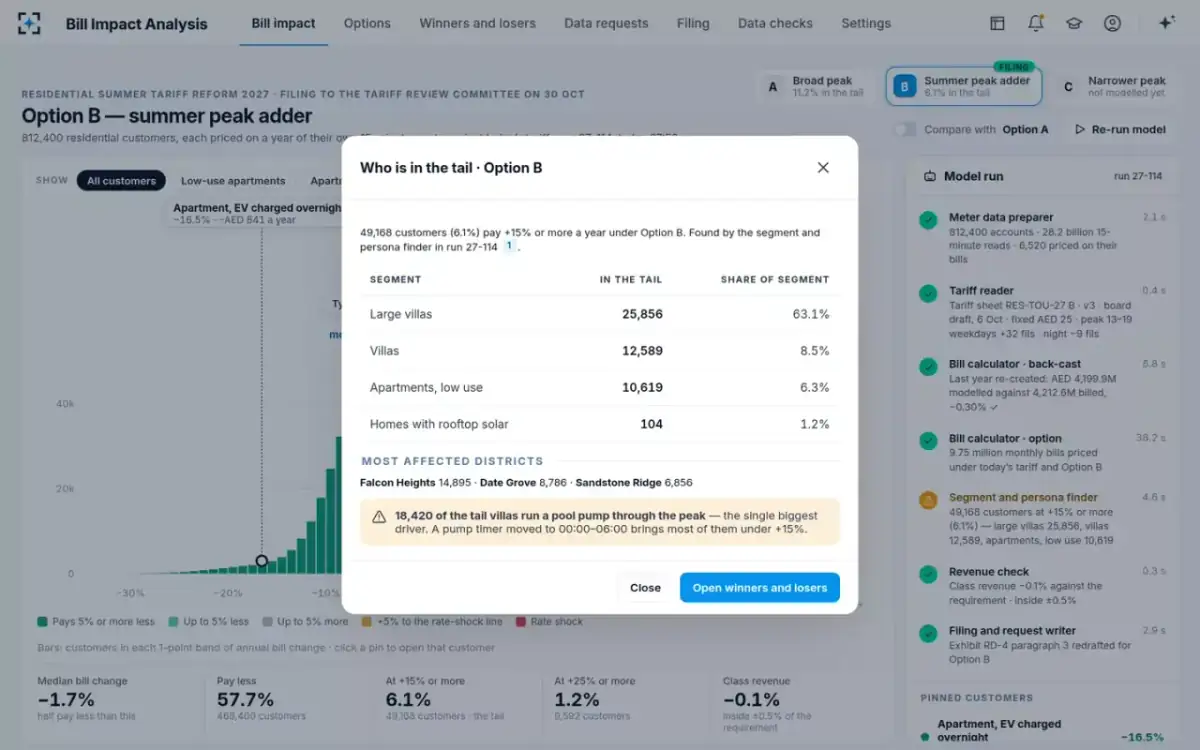
Task: Click the Model run panel icon
Action: point(930,176)
